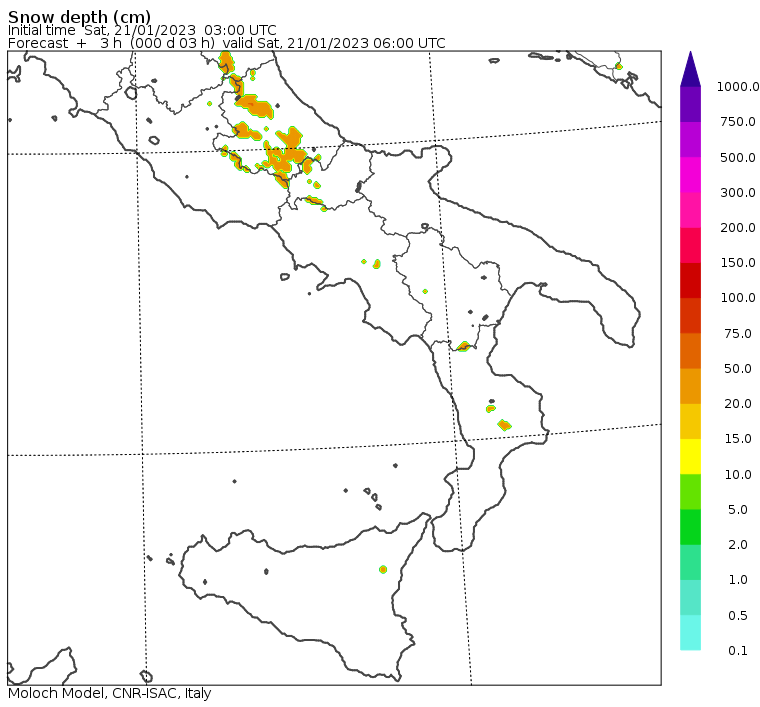Click the 750.0 label on the color scale
The width and height of the screenshot is (760, 707).
[738, 122]
